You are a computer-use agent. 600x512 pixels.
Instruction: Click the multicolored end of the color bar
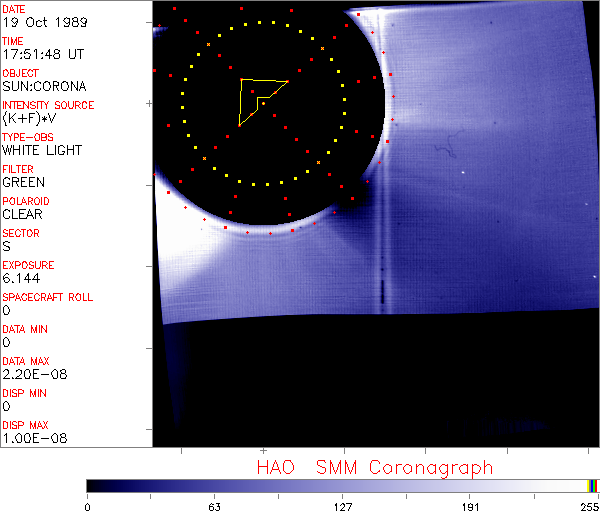592,485
